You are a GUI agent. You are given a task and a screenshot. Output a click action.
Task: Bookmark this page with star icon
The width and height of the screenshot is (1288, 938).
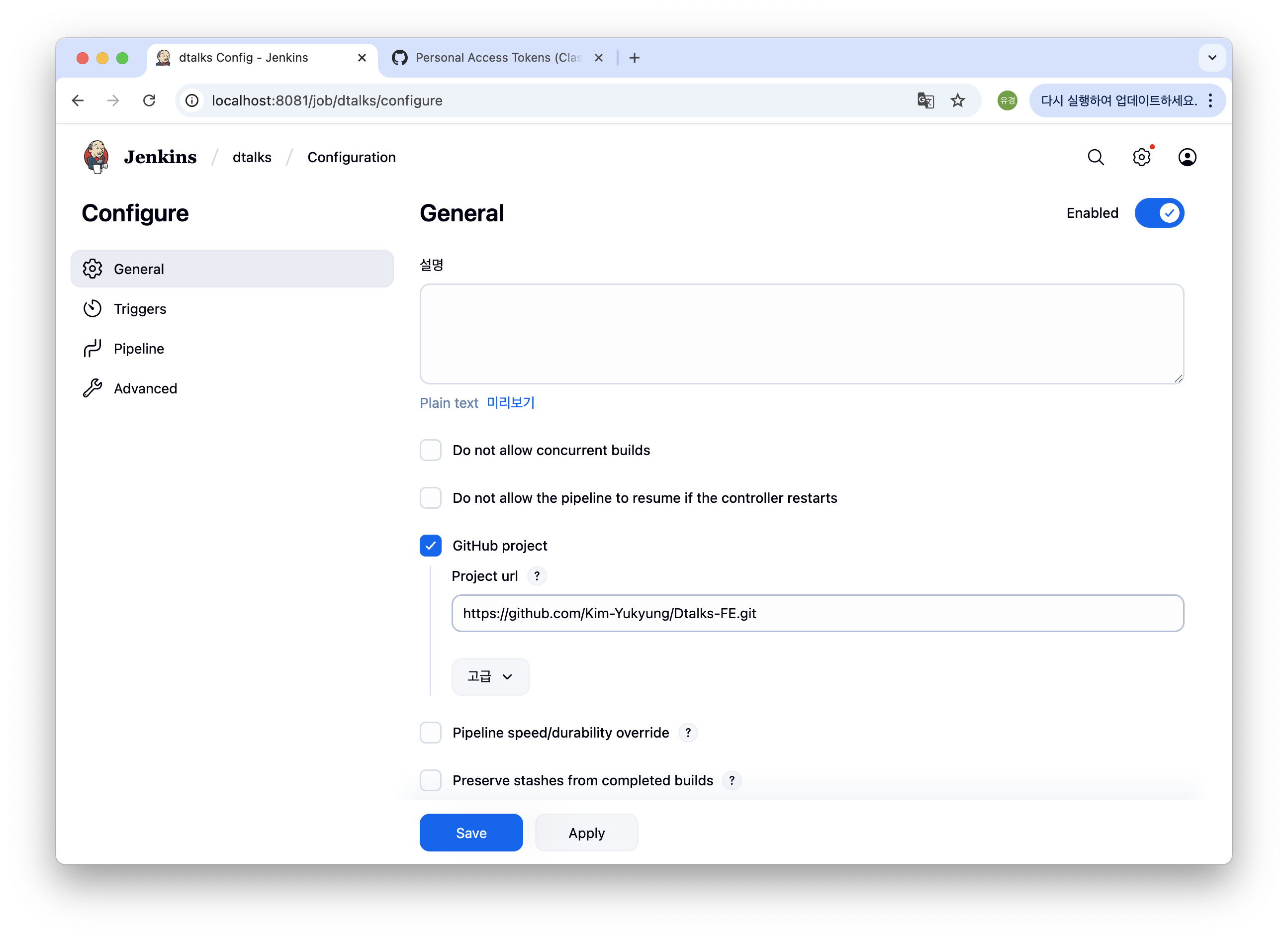(x=957, y=100)
